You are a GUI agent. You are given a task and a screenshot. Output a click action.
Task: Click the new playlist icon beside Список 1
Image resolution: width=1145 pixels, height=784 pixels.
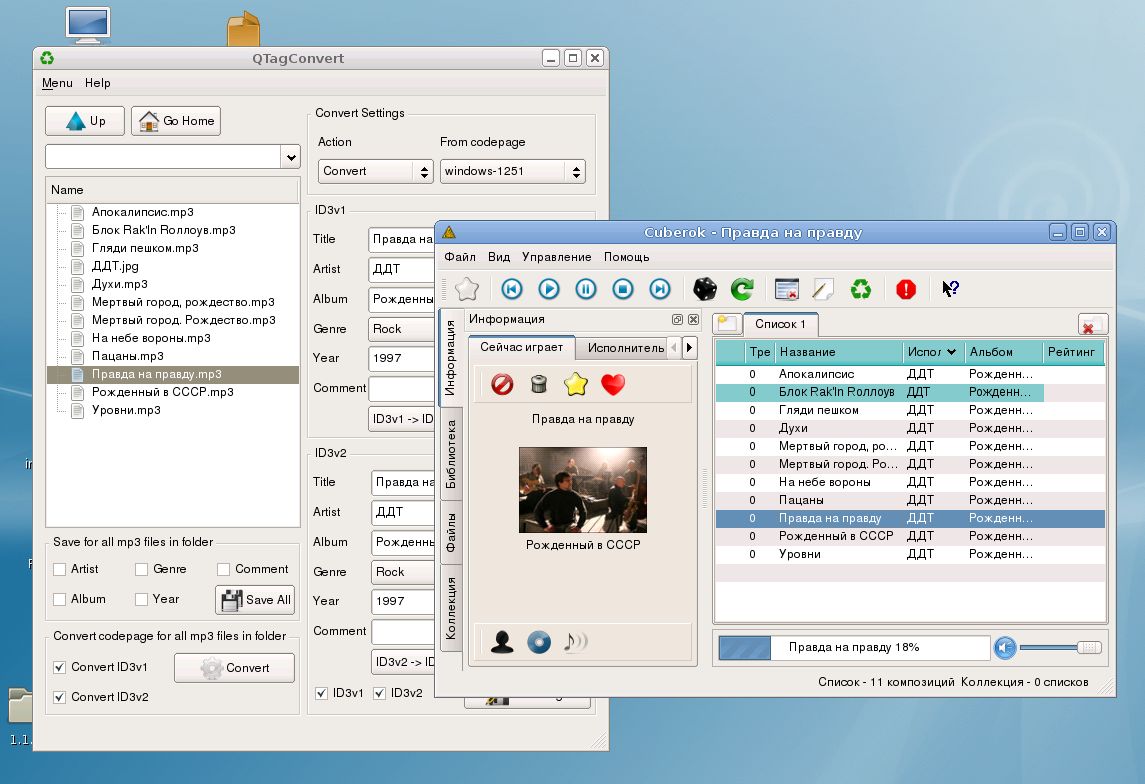[727, 323]
